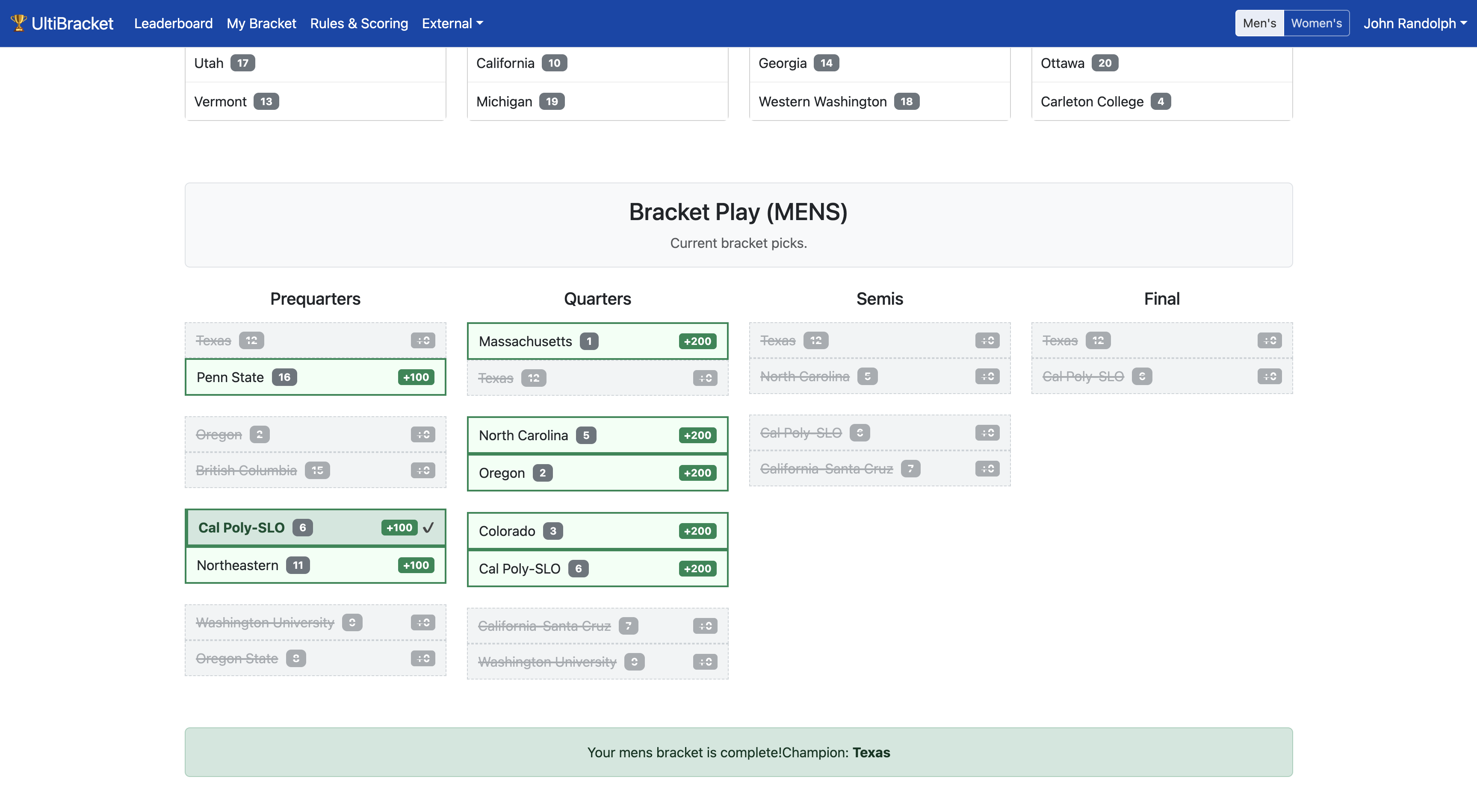Click California seed 10 badge
Viewport: 1477px width, 812px height.
click(x=554, y=63)
